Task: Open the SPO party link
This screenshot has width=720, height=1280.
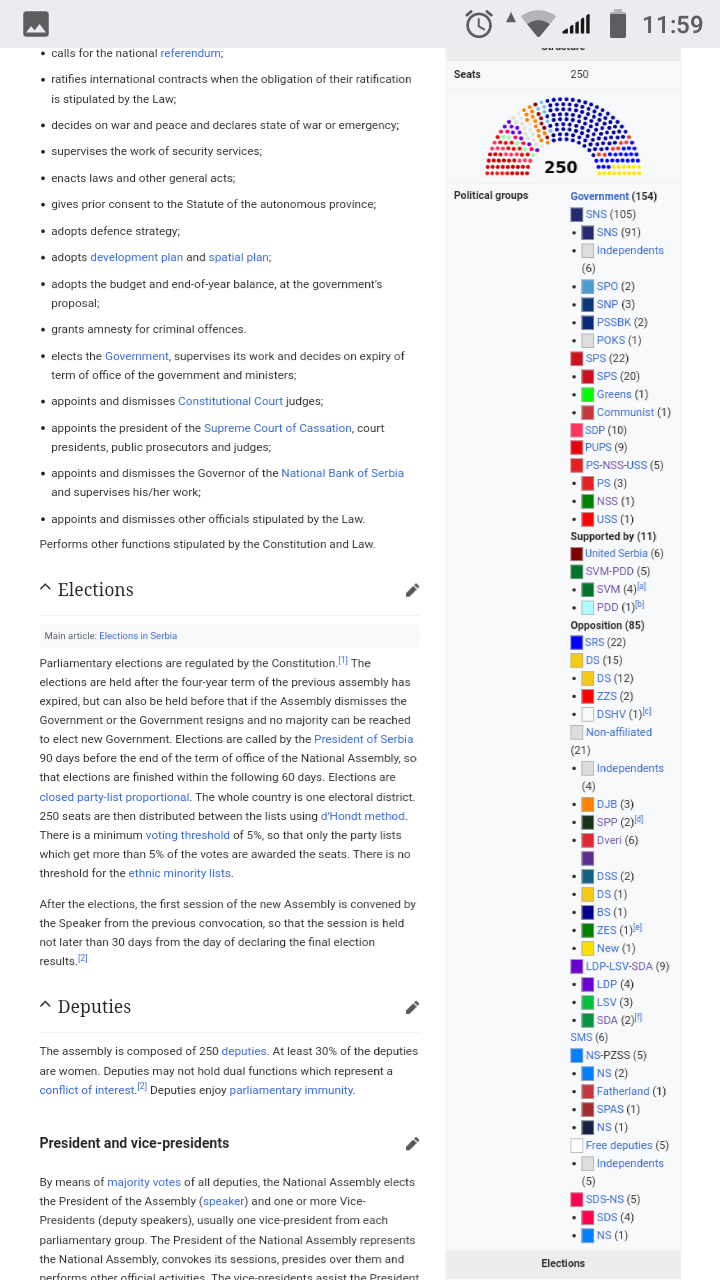Action: click(607, 286)
